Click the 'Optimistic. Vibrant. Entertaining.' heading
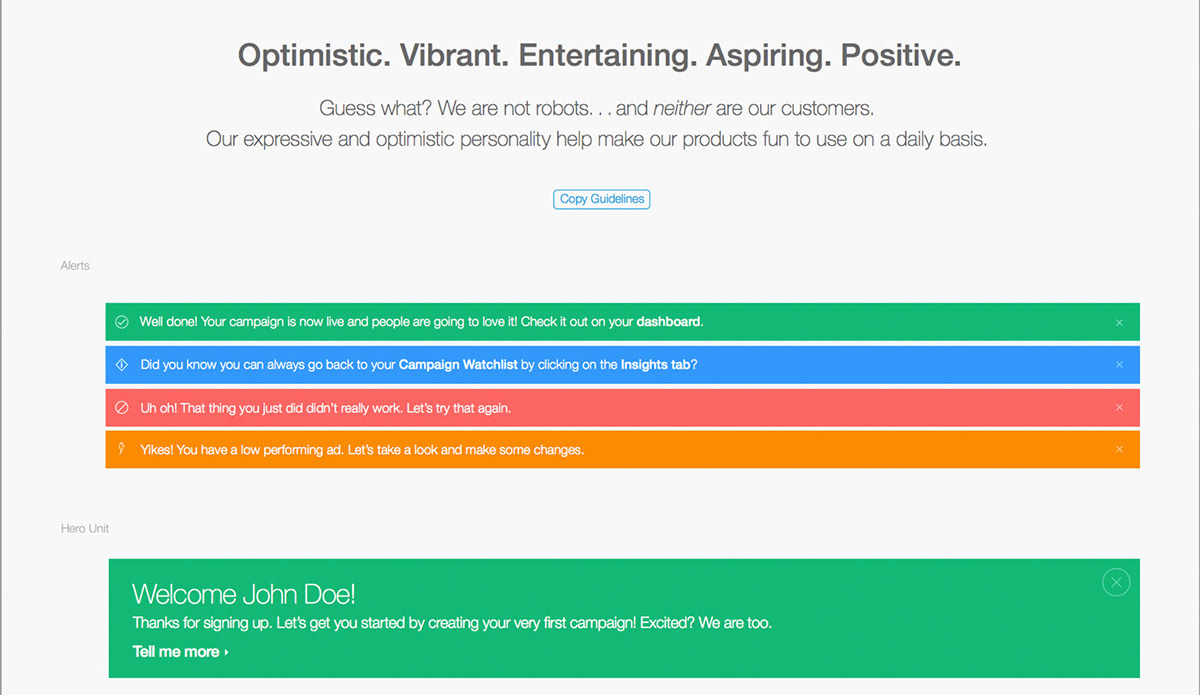Viewport: 1200px width, 695px height. 599,56
